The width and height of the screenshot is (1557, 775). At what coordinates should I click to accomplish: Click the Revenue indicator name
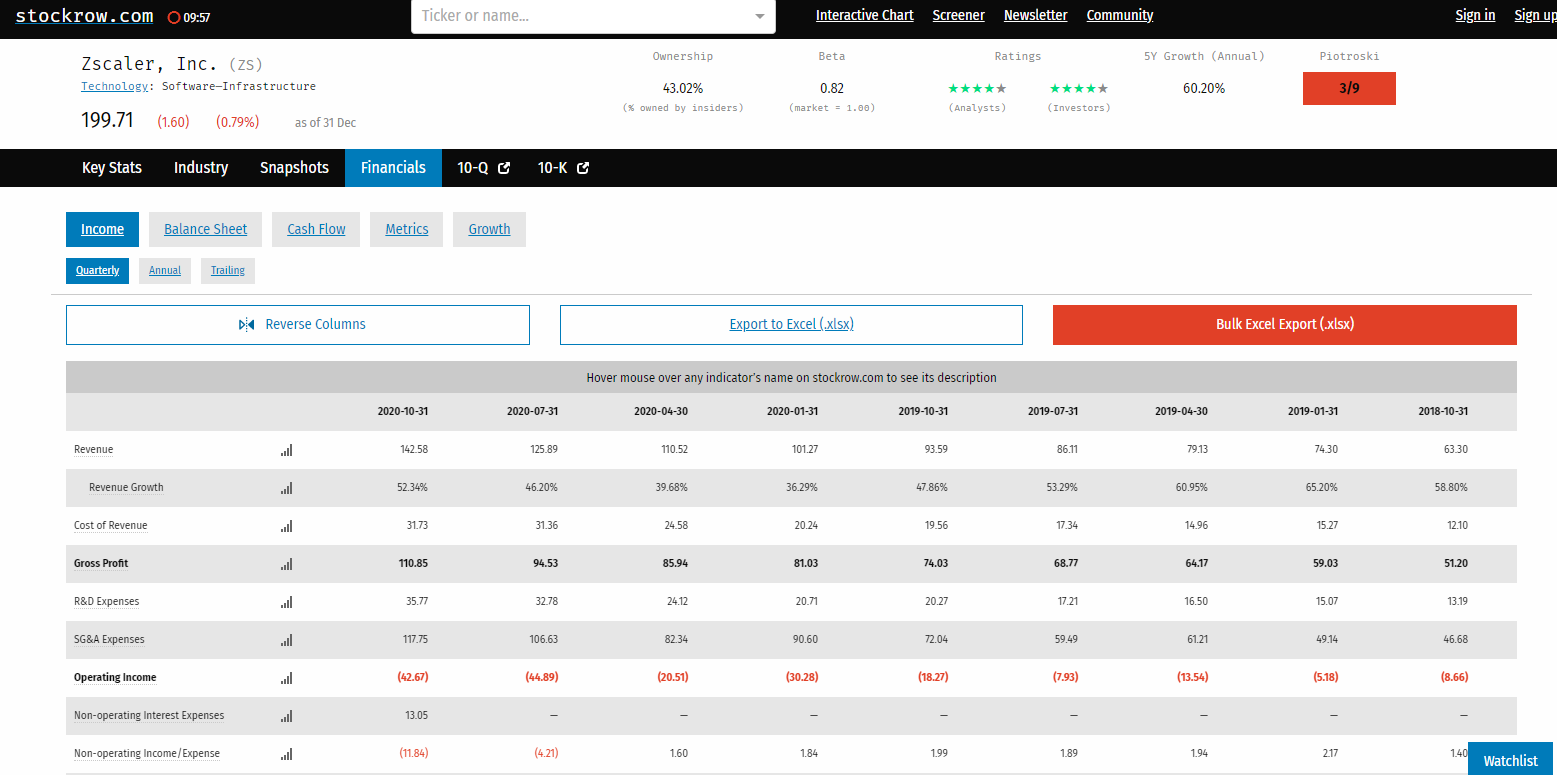tap(93, 450)
